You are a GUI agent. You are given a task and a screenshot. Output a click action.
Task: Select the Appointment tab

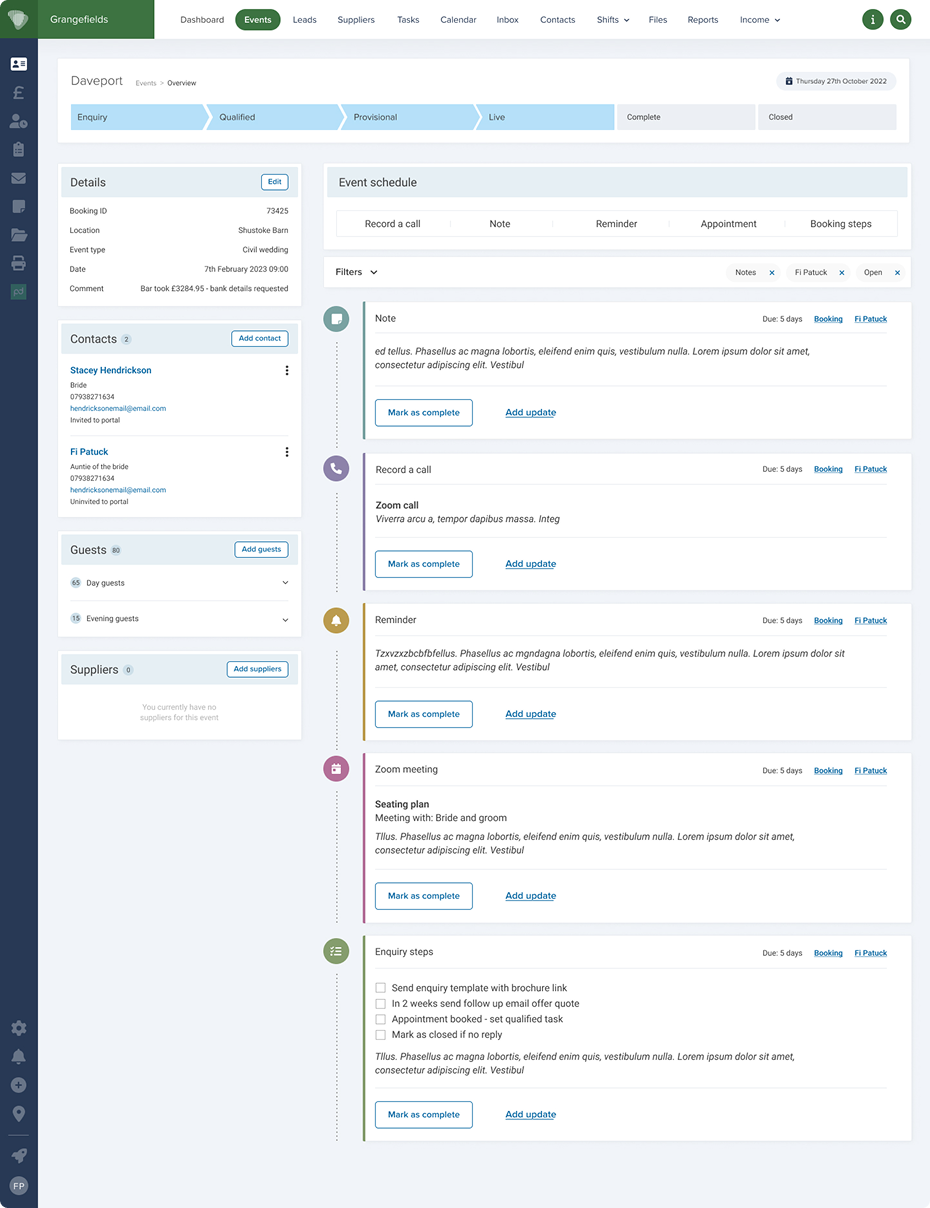click(x=729, y=224)
